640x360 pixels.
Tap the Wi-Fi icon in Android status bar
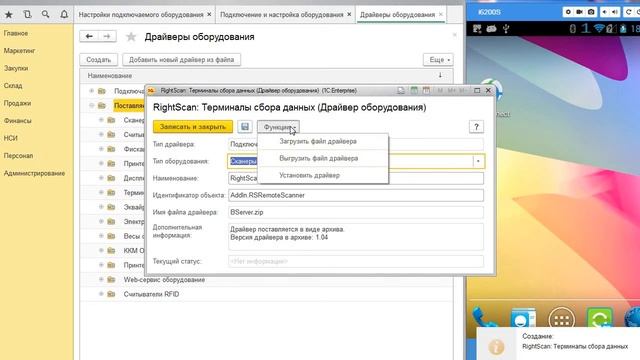[599, 29]
